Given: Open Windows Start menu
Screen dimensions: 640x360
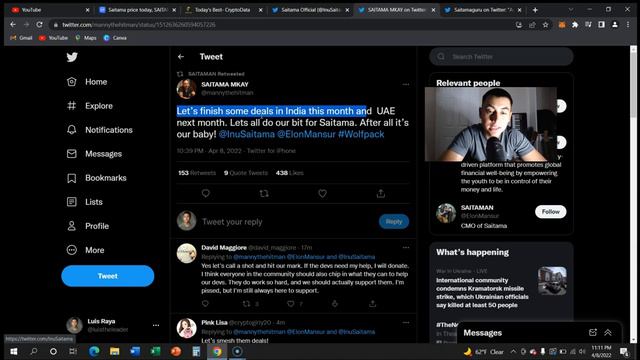Looking at the screenshot, I should pos(13,351).
